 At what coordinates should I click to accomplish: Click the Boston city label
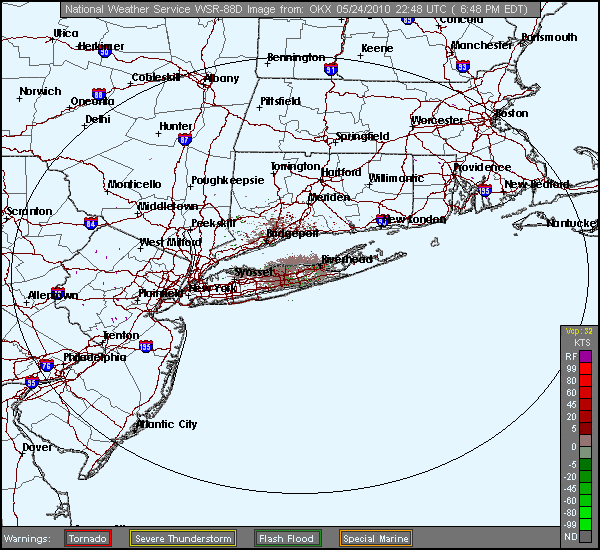tap(512, 113)
